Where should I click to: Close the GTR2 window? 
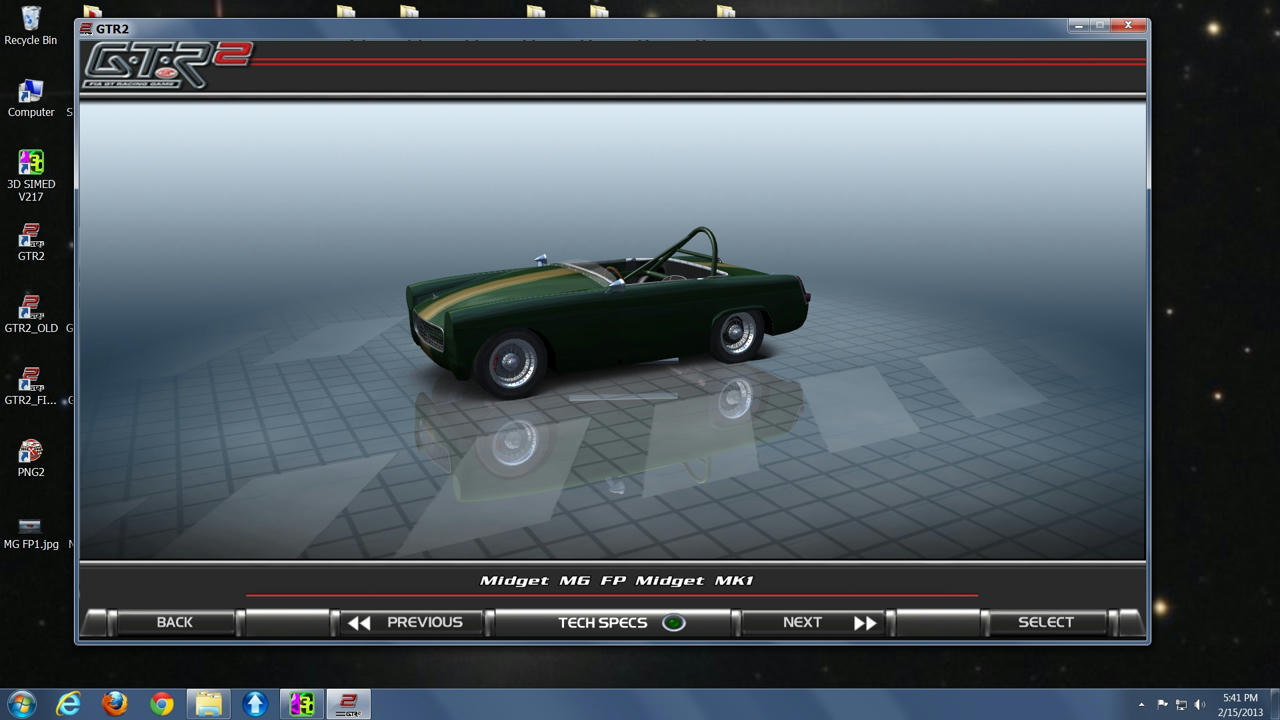pos(1128,25)
